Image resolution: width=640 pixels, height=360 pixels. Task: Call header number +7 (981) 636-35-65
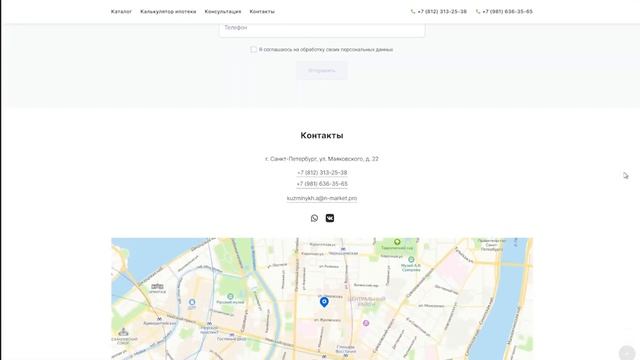click(x=507, y=11)
